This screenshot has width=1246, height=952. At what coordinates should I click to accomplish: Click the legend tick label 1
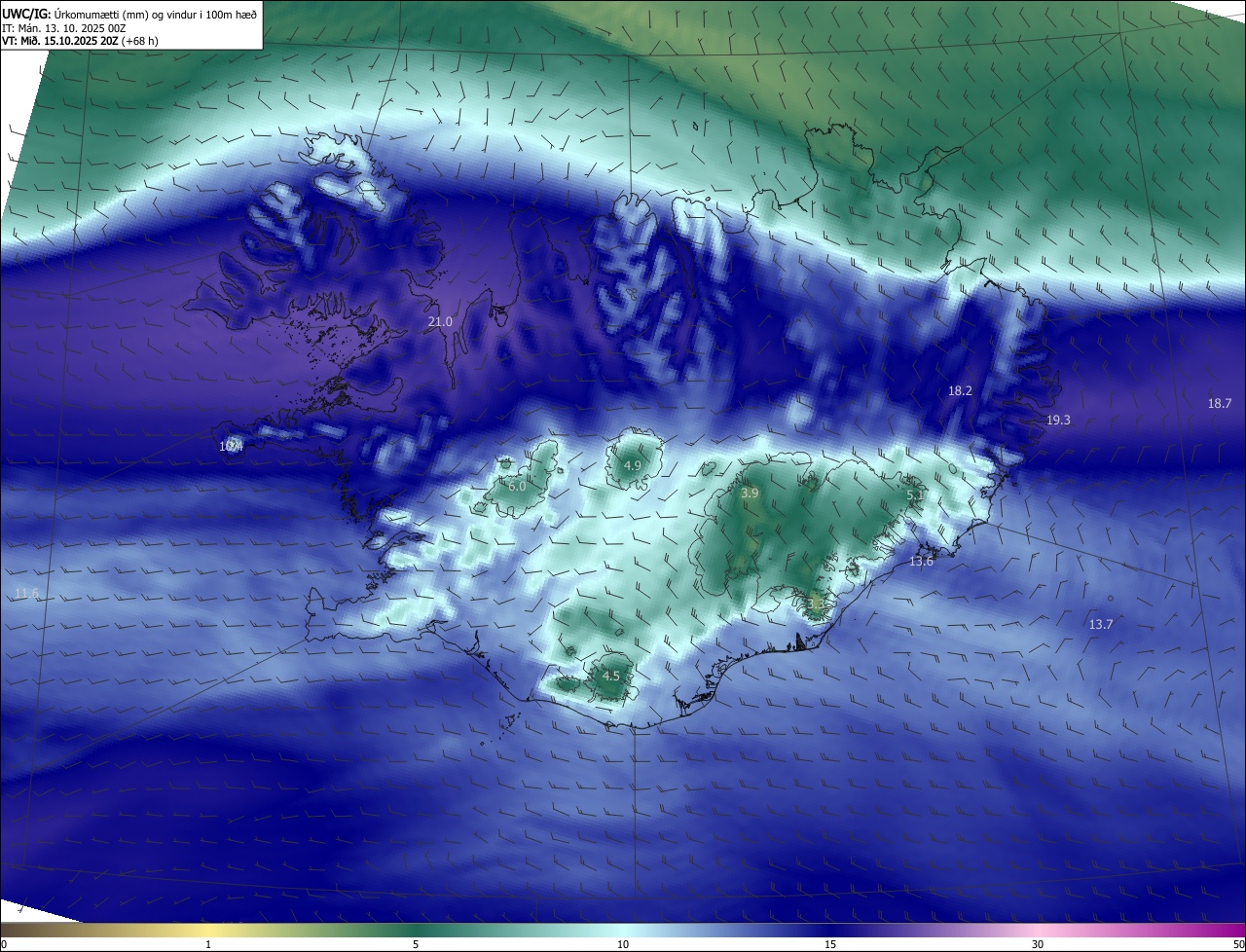(208, 944)
